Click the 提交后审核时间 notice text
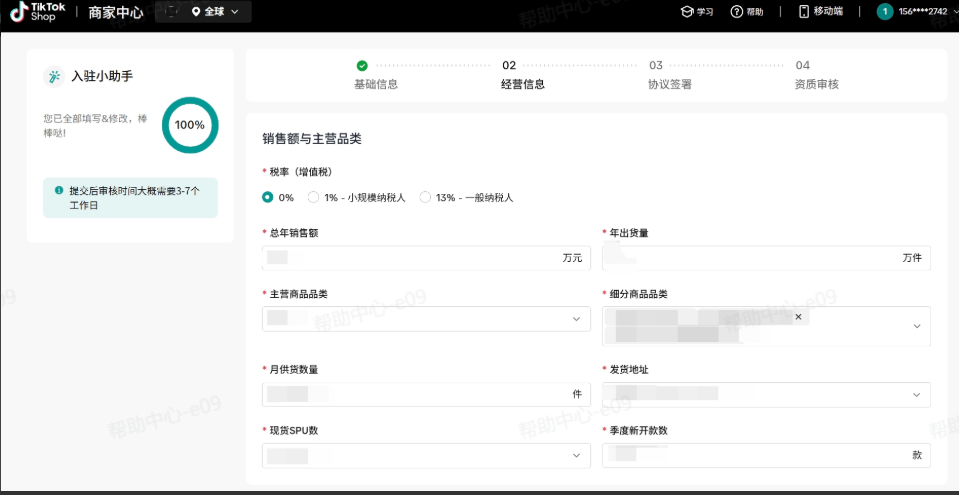The image size is (959, 495). tap(135, 198)
